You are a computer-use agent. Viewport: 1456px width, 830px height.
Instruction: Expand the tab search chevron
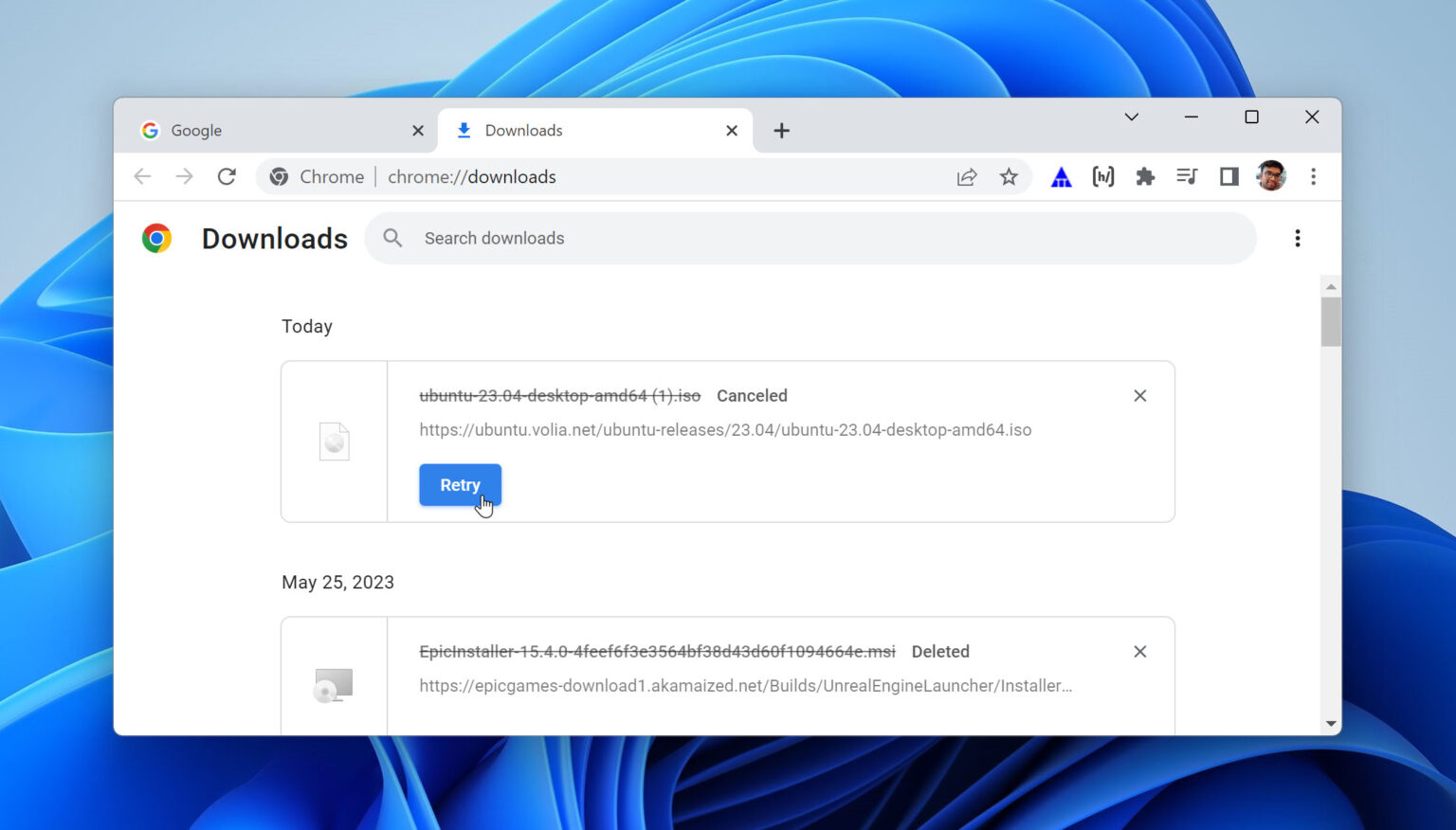click(1131, 117)
